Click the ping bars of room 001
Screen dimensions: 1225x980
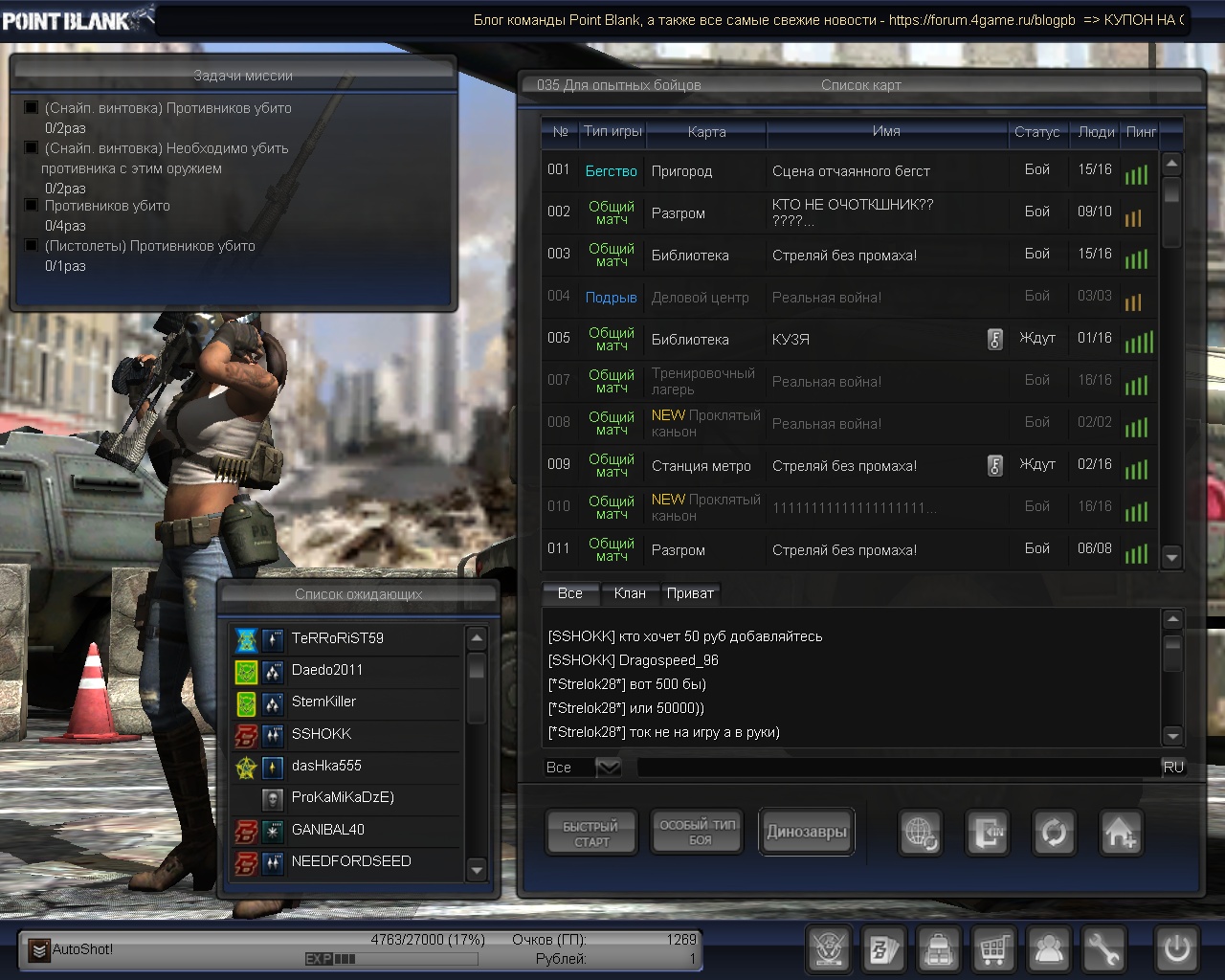[1136, 174]
